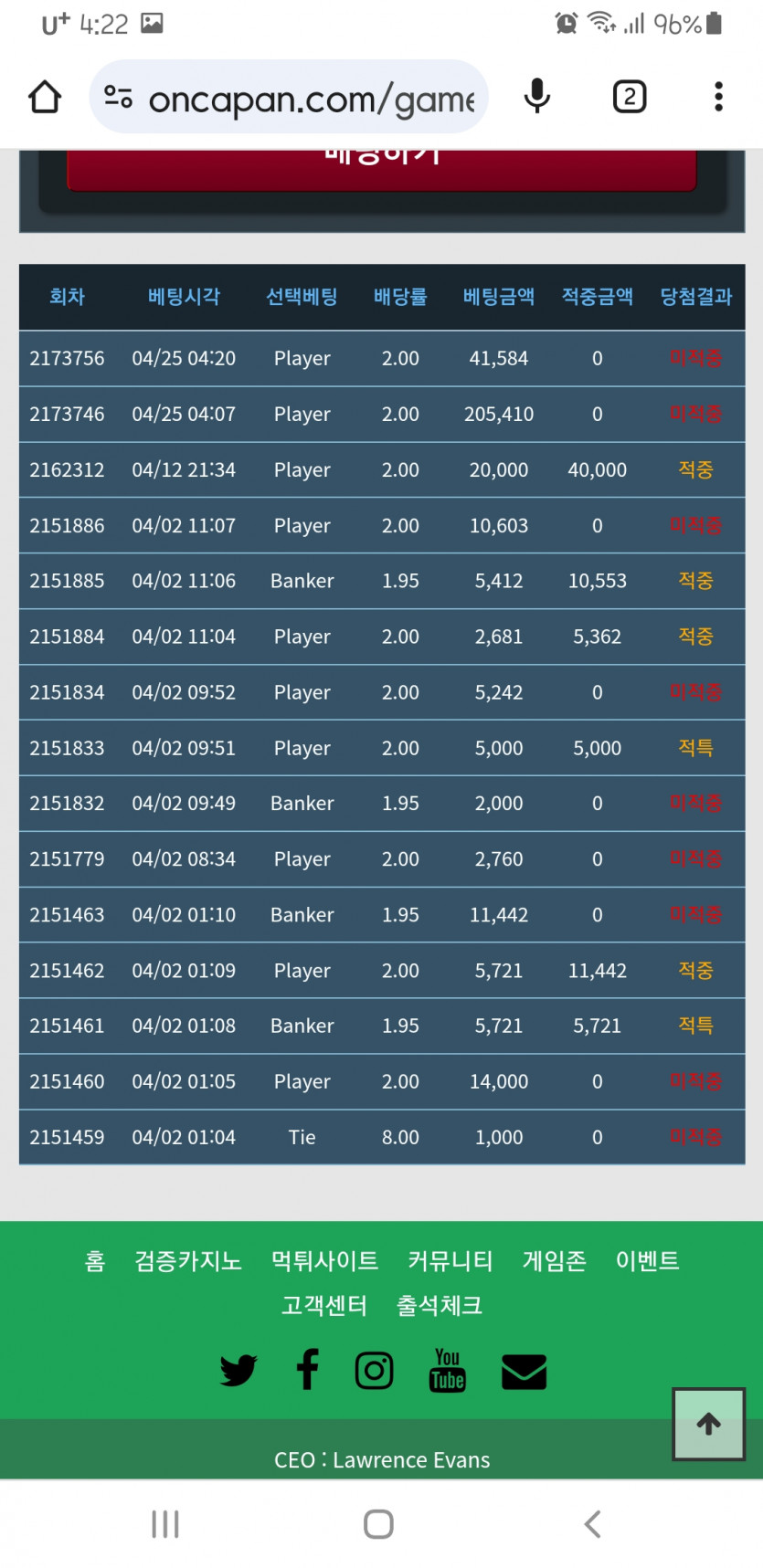763x1568 pixels.
Task: Go to 홈 in footer menu
Action: [95, 1261]
